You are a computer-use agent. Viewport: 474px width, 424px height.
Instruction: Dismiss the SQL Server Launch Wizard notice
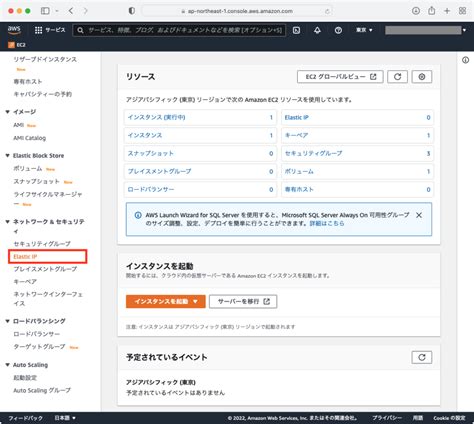(419, 215)
